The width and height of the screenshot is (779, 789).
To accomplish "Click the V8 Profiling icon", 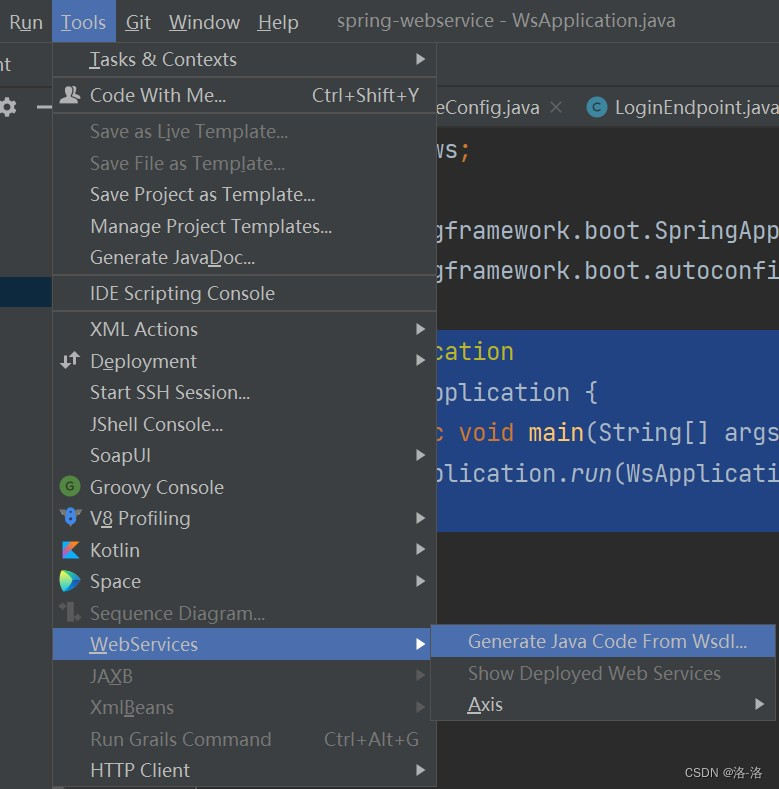I will click(x=70, y=517).
